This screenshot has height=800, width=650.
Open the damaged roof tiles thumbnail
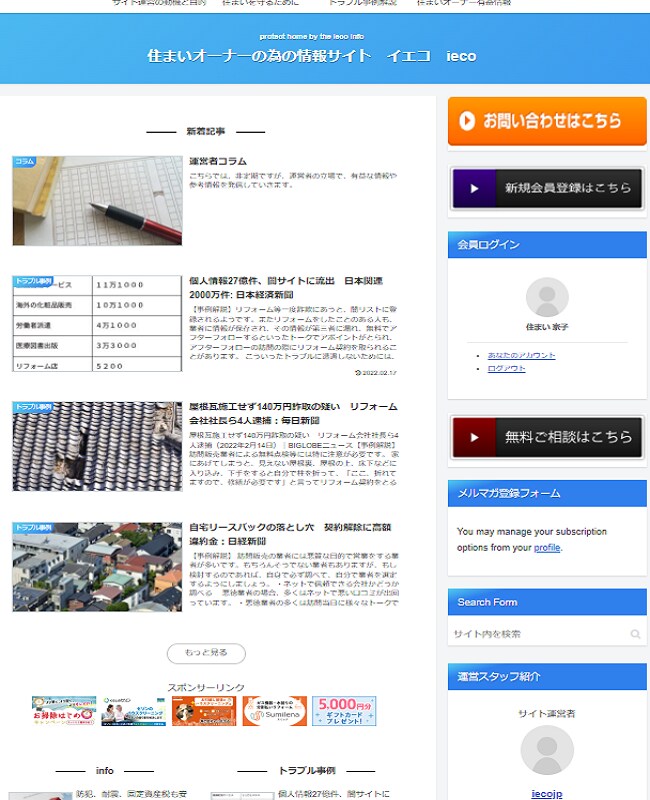point(97,446)
